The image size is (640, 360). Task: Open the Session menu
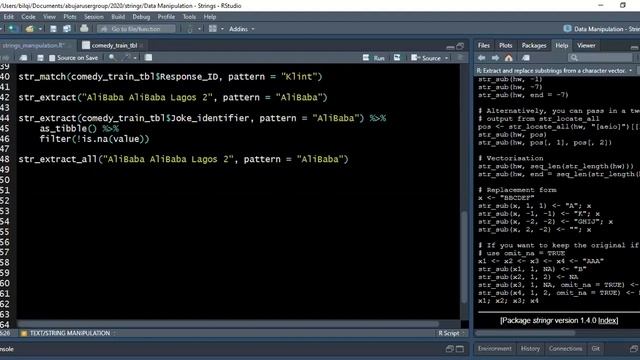point(94,17)
